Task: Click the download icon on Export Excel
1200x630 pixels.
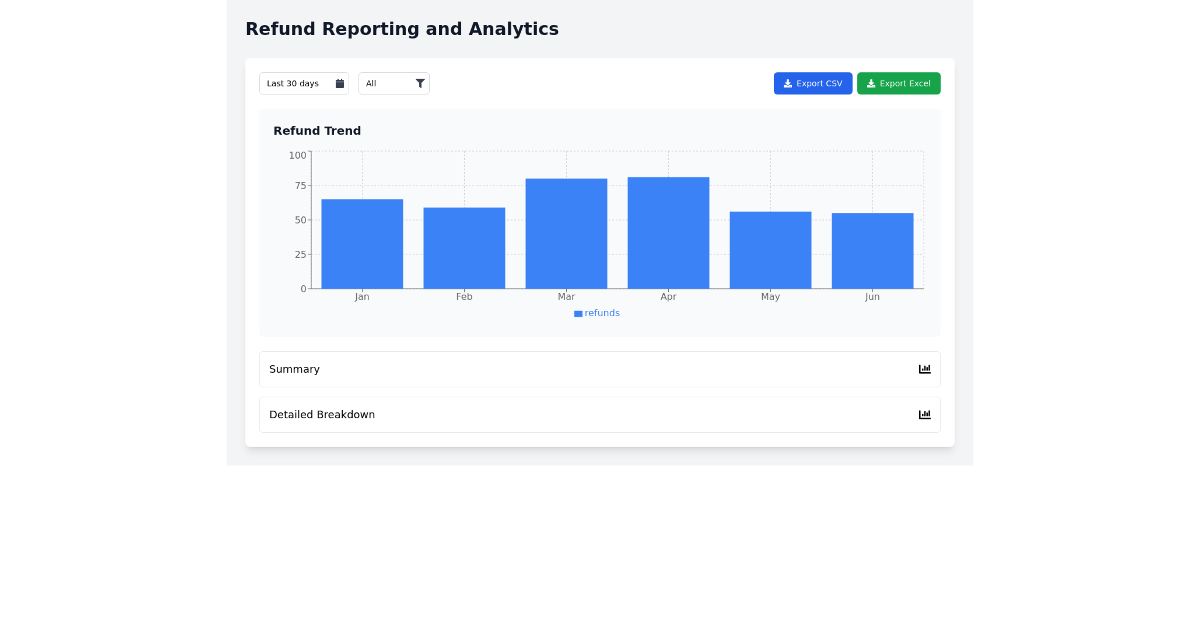Action: (870, 83)
